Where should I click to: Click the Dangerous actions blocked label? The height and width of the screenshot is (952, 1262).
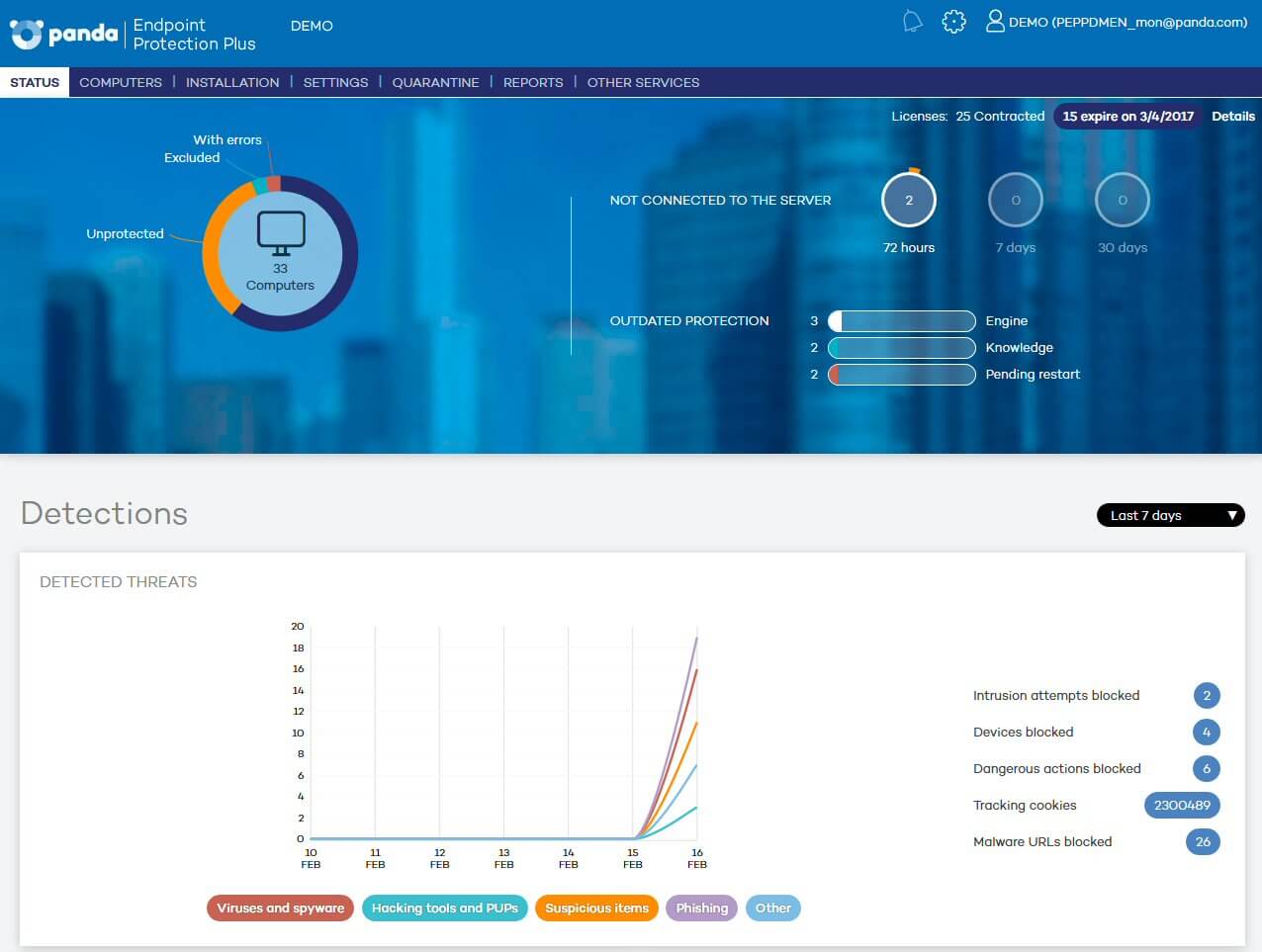(1057, 768)
